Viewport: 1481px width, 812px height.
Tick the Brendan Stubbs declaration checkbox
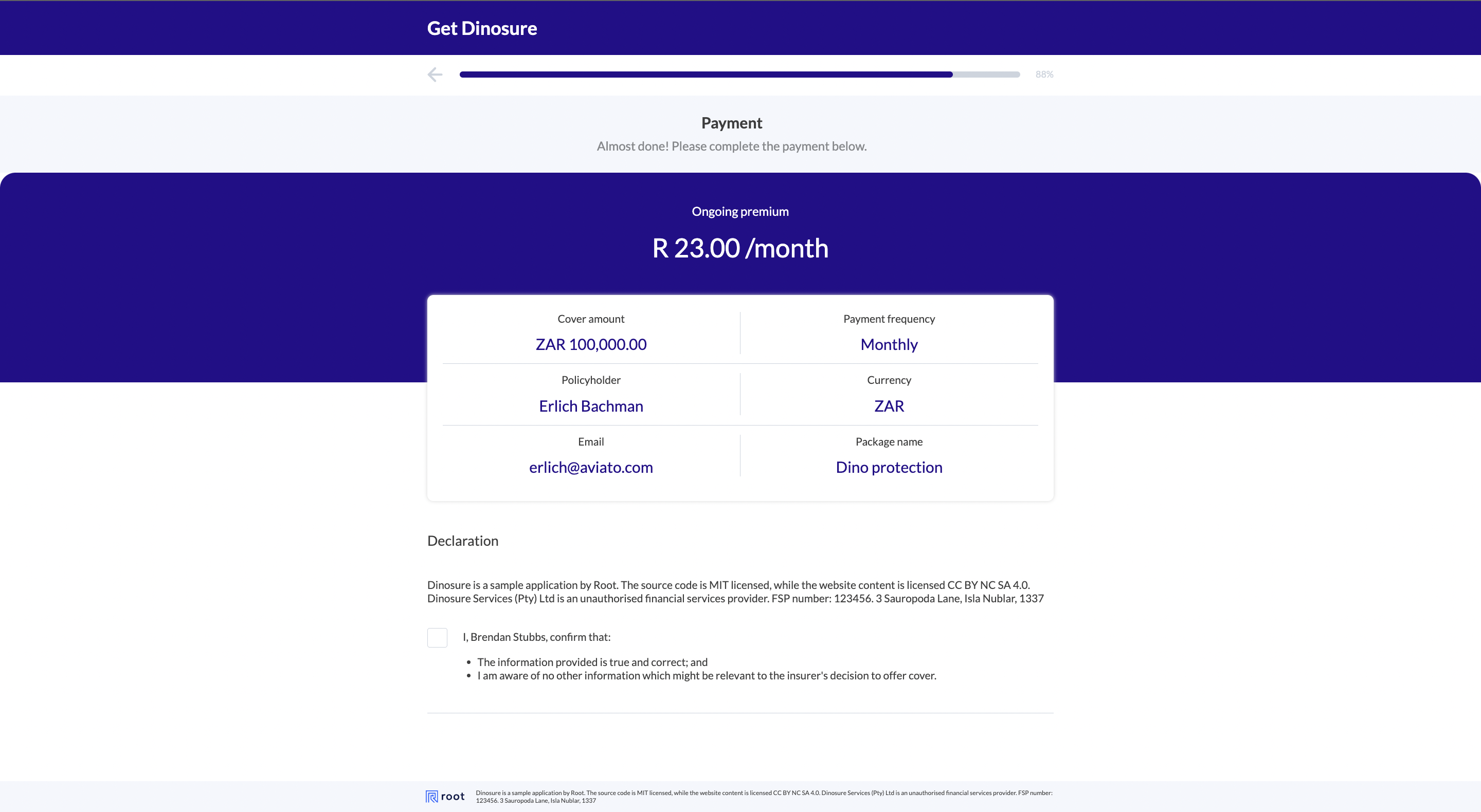tap(437, 637)
